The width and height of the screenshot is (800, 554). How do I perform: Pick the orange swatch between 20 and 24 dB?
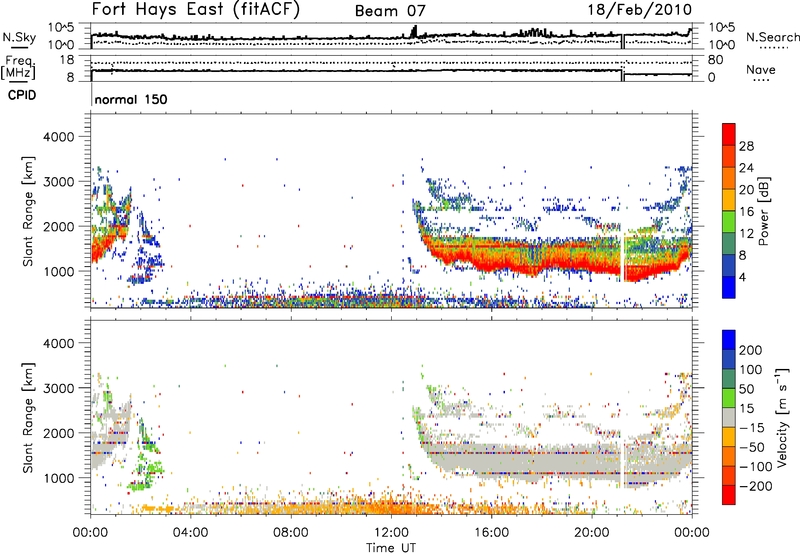point(729,178)
